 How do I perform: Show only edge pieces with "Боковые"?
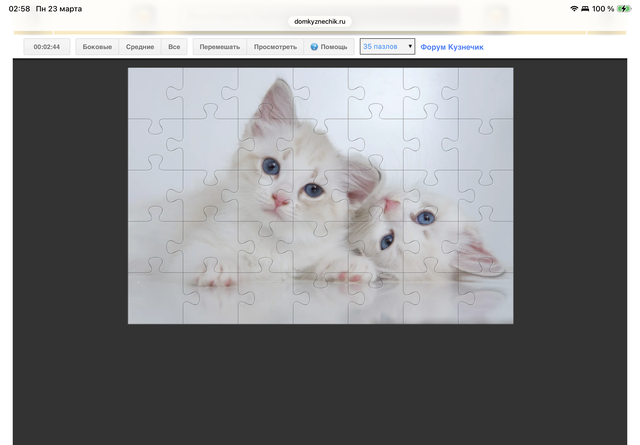[x=97, y=47]
